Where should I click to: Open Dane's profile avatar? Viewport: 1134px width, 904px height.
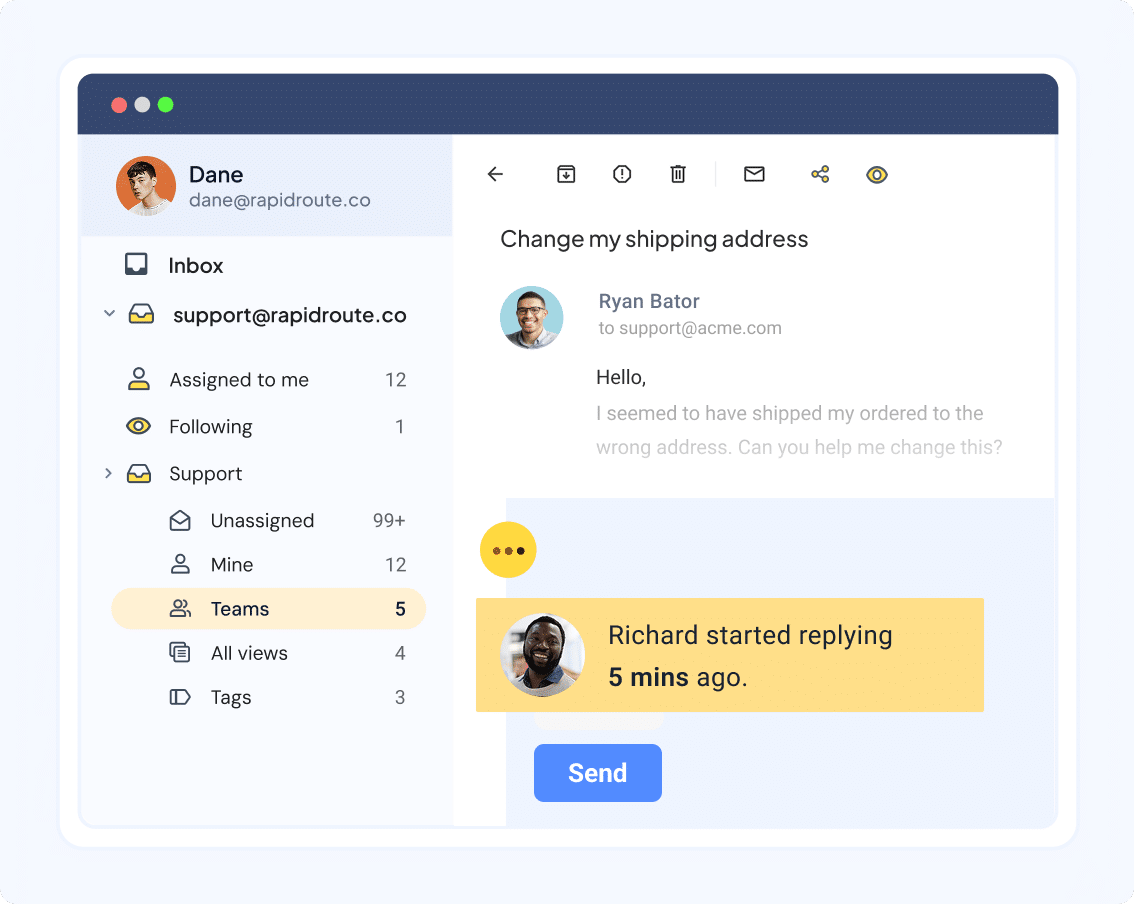point(145,186)
